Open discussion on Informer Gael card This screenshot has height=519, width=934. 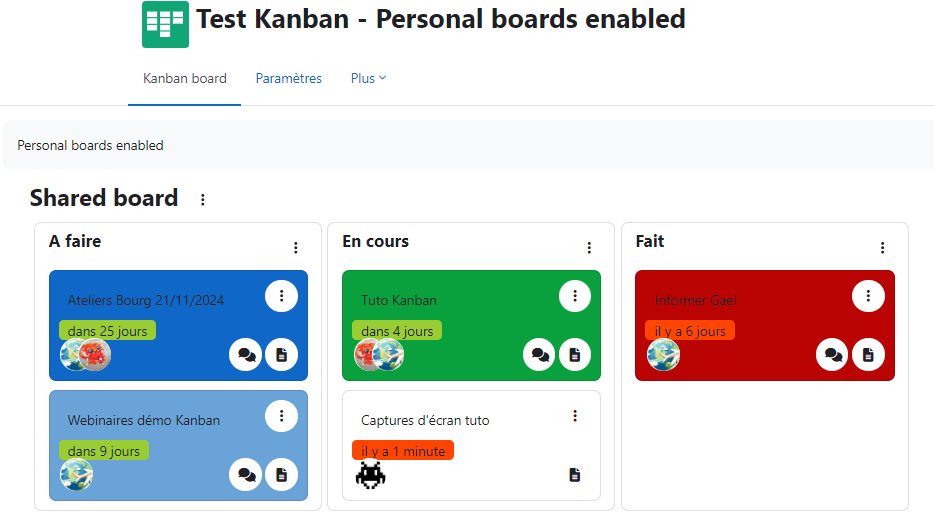point(832,355)
